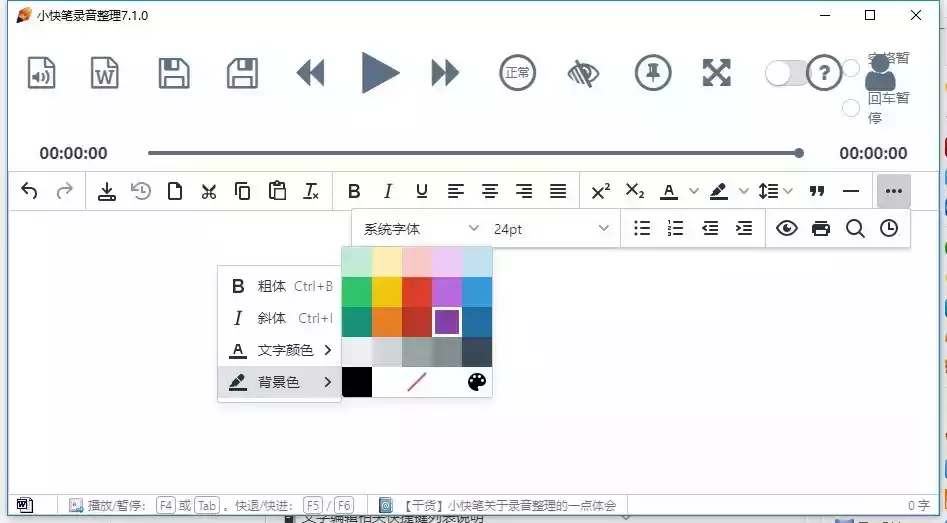
Task: Toggle fullscreen with the expand arrows icon
Action: tap(717, 72)
